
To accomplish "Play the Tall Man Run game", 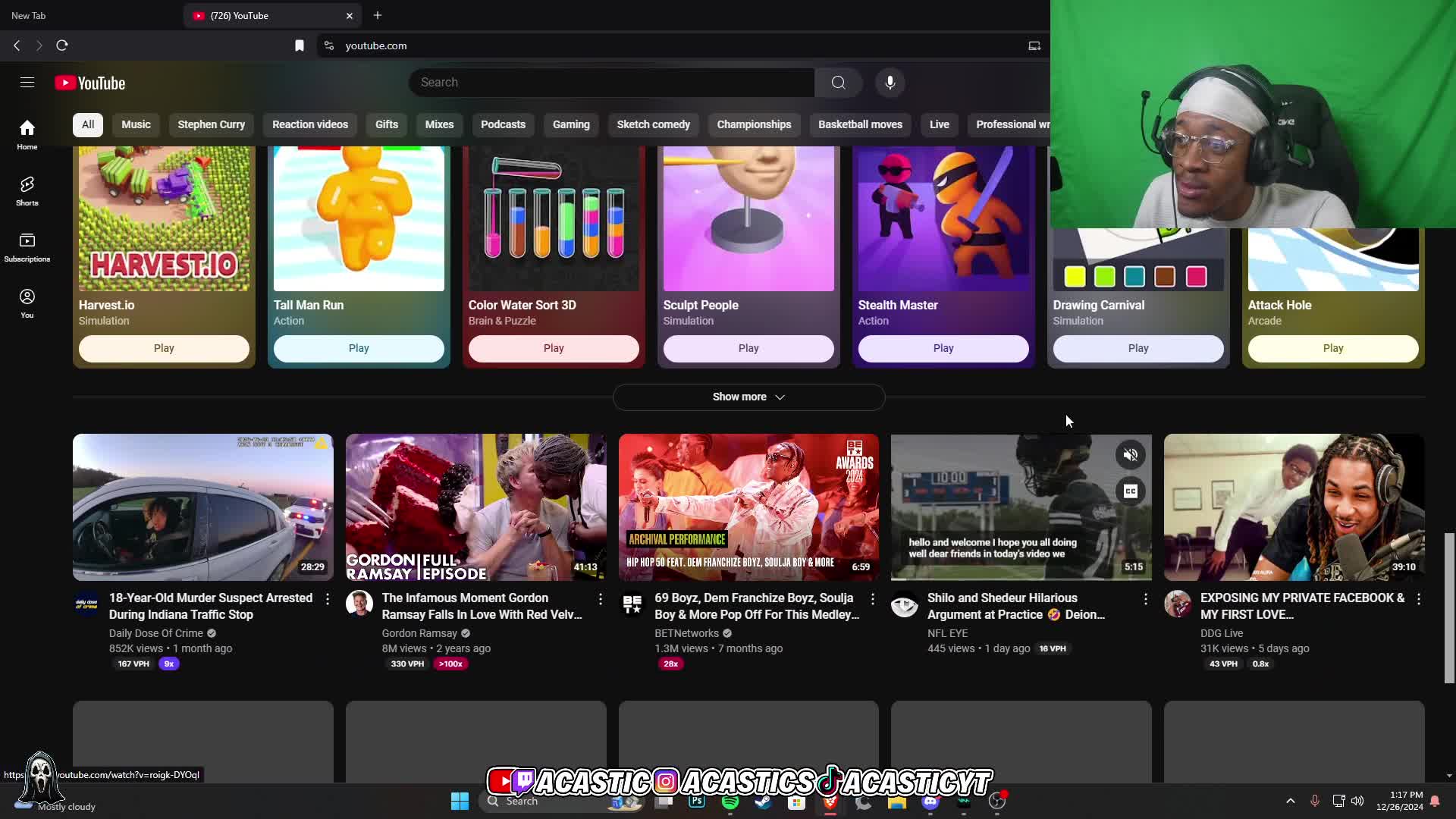I will click(x=359, y=349).
